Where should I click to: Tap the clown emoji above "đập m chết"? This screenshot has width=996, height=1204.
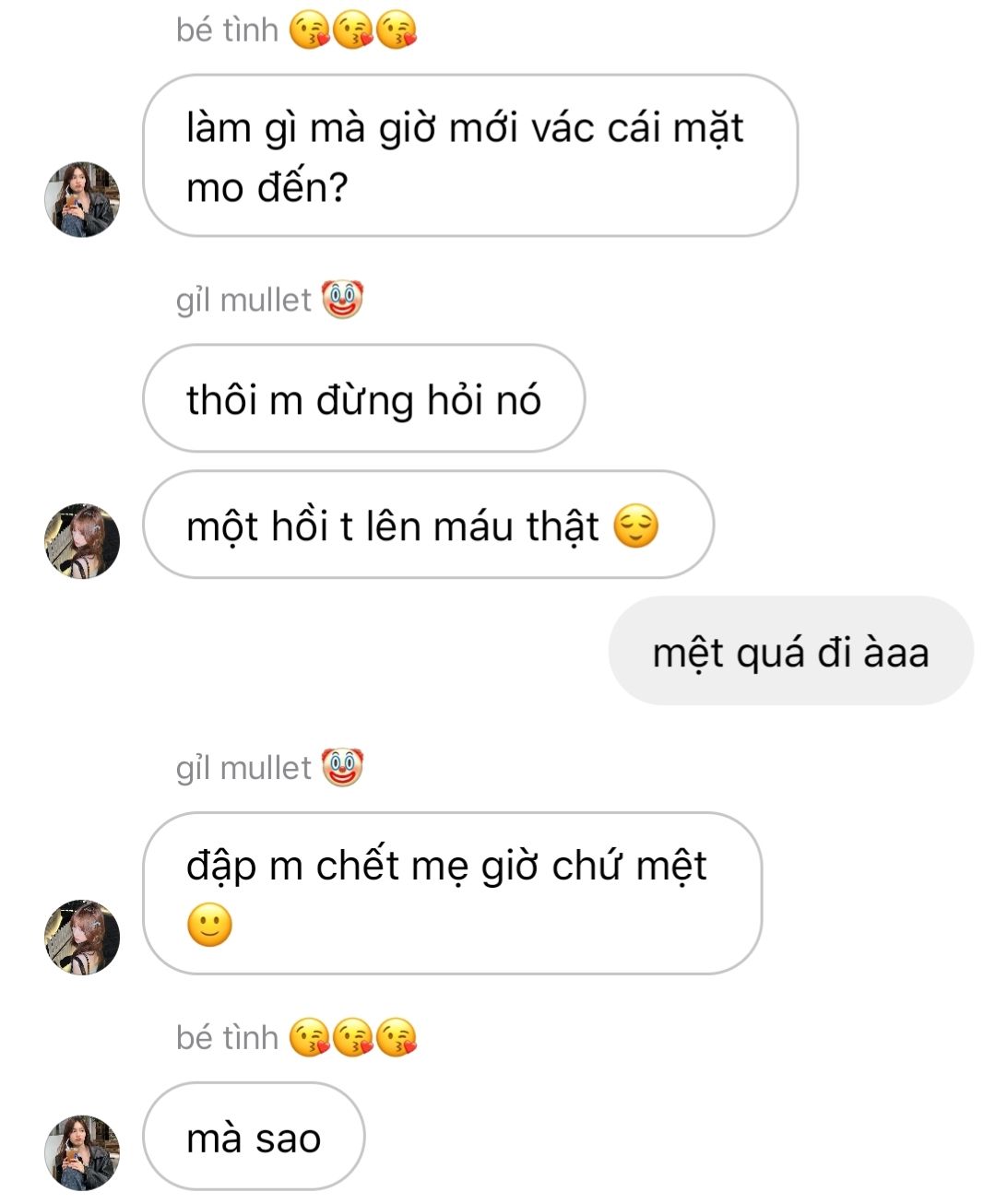coord(342,767)
